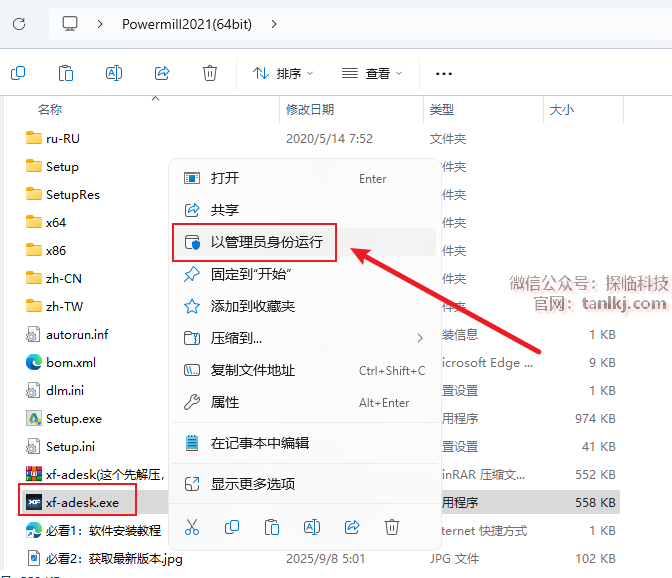
Task: Open the 排序 sort dropdown
Action: 283,74
